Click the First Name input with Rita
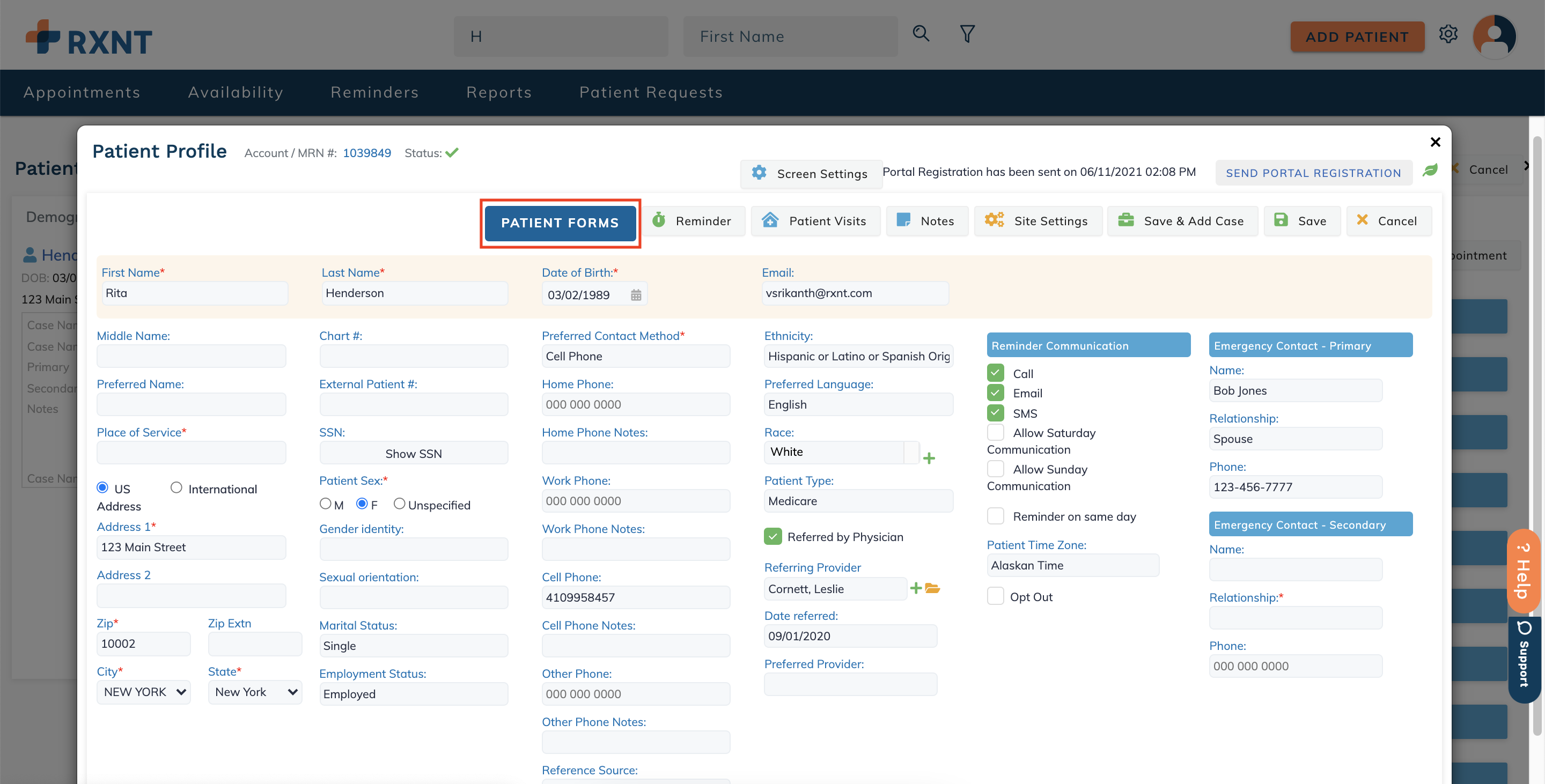 click(x=195, y=293)
